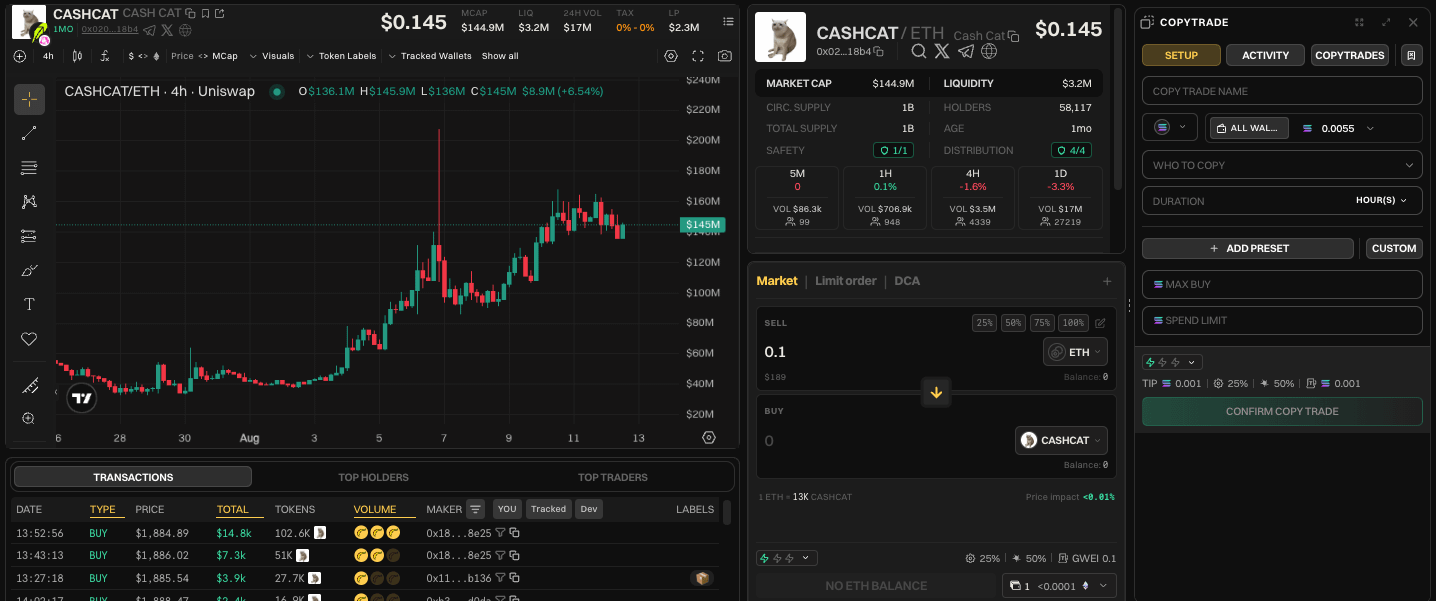Switch to the TOP HOLDERS tab
1436x601 pixels.
373,477
